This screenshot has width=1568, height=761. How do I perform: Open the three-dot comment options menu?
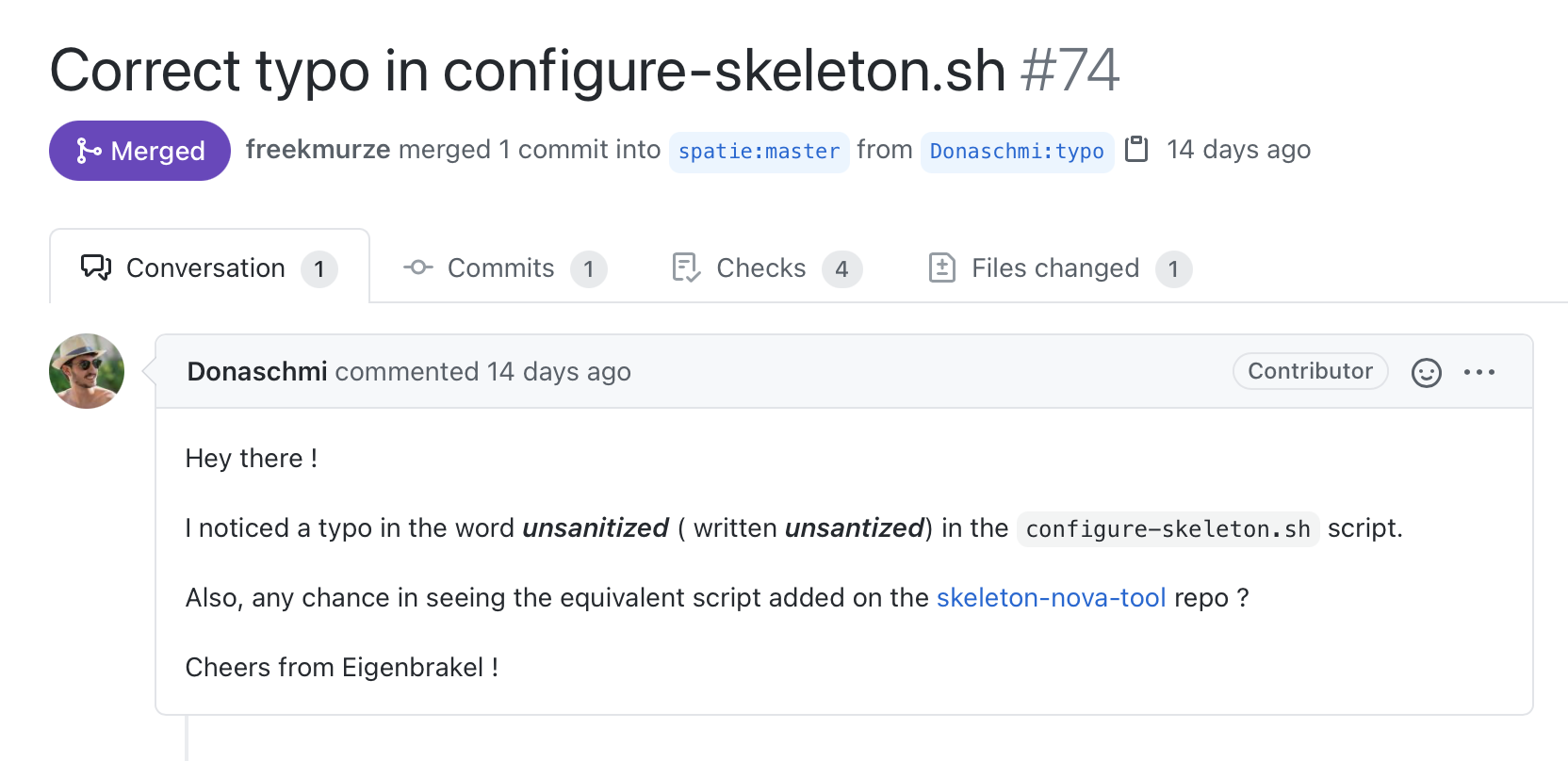tap(1479, 372)
